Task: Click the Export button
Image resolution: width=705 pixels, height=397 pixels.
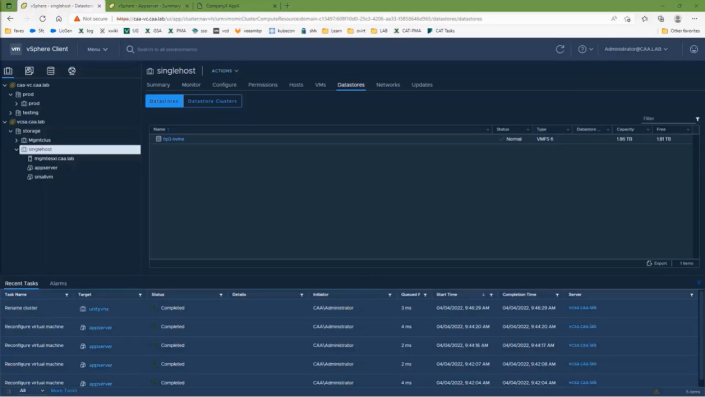Action: 657,263
